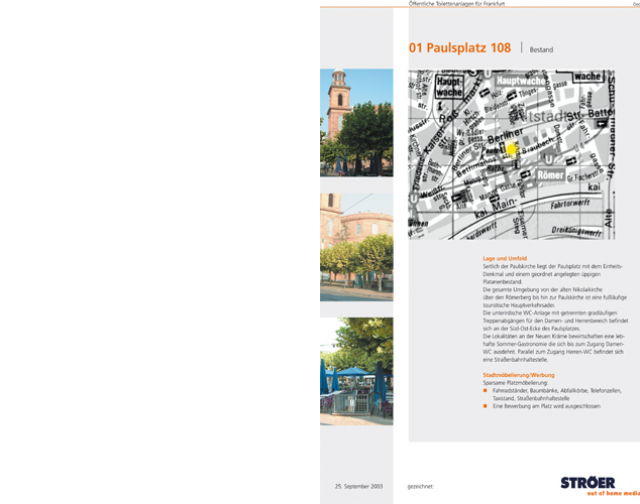Click the Stadtmöblierung/Werbung section heading
The image size is (640, 504).
(x=517, y=375)
